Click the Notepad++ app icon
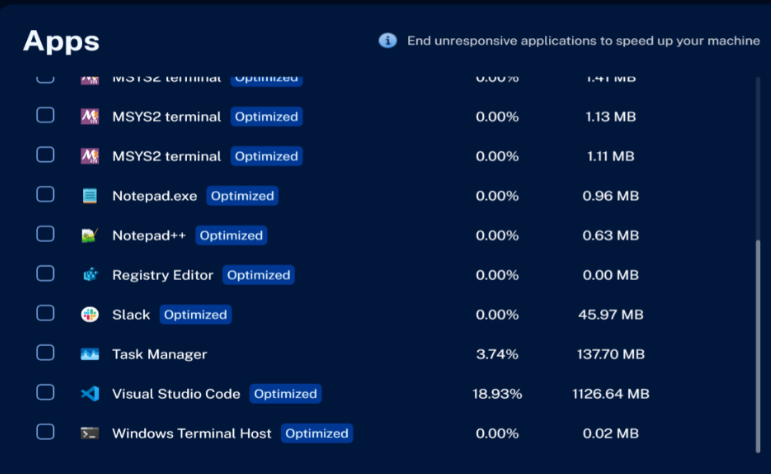771x474 pixels. click(89, 235)
